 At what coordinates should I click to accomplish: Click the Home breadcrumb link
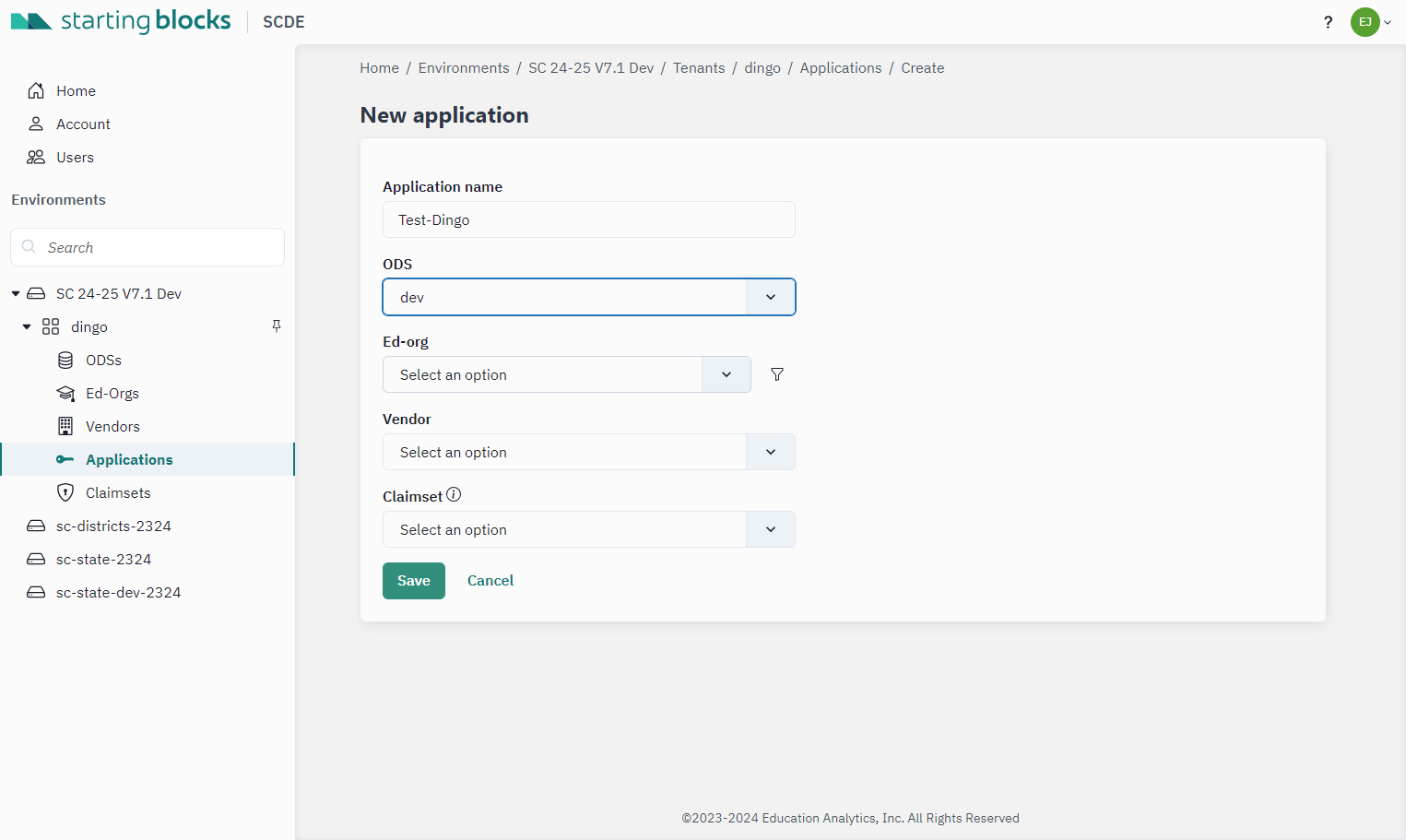(x=379, y=67)
